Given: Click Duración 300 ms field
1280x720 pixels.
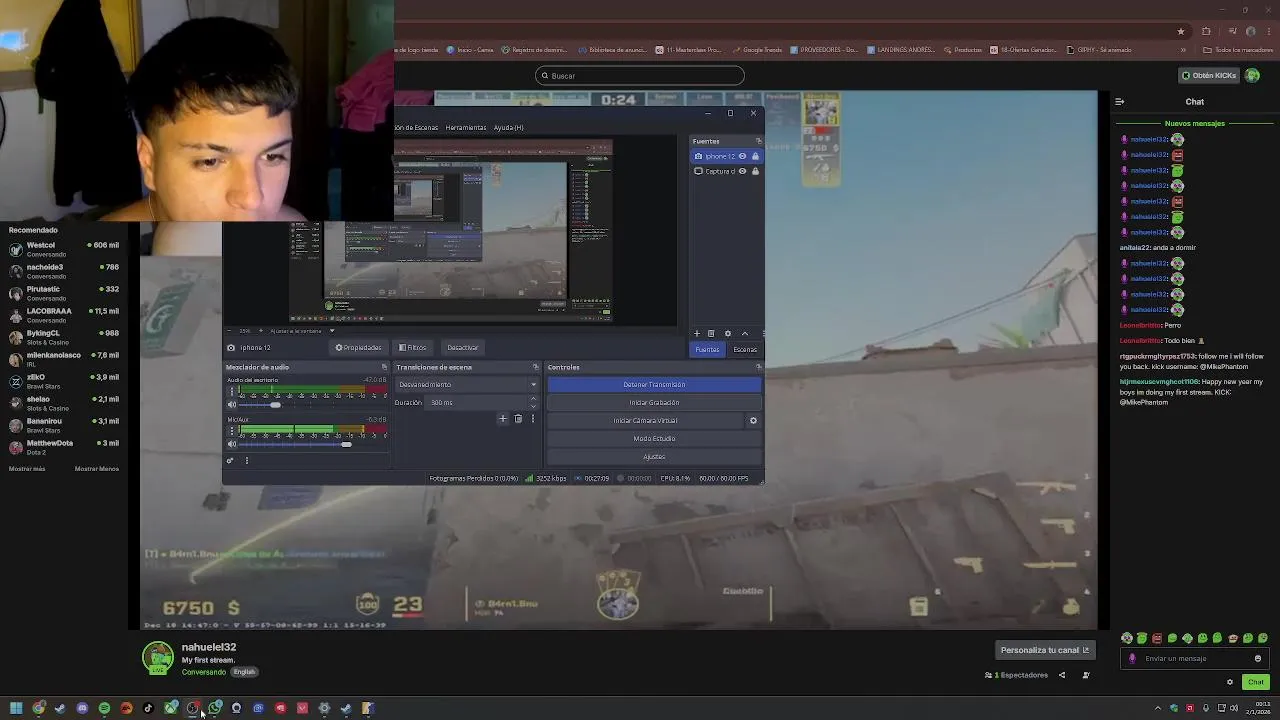Looking at the screenshot, I should pos(477,402).
